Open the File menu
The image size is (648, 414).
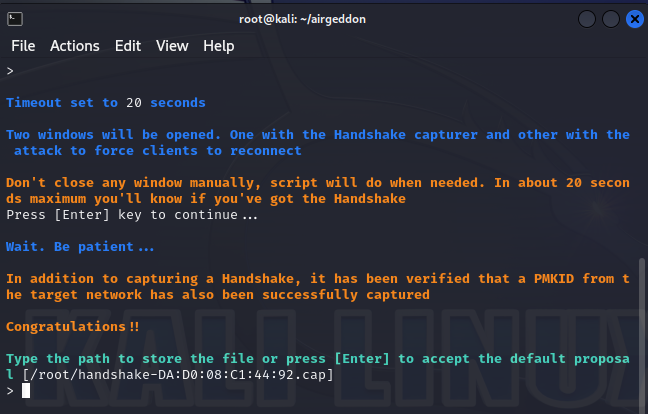pyautogui.click(x=23, y=46)
